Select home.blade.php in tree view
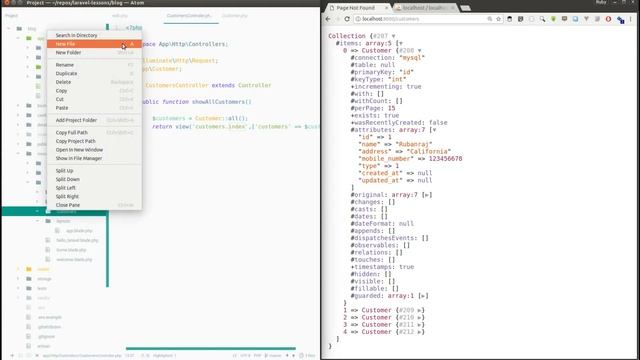 [71, 250]
